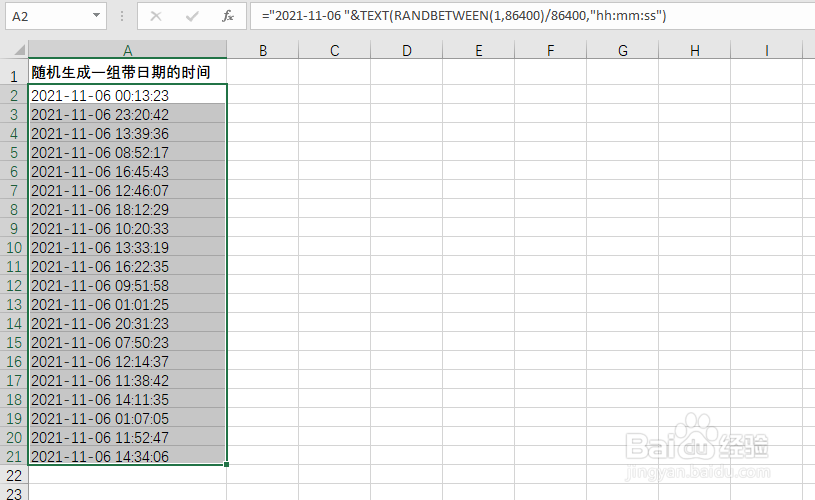This screenshot has width=815, height=500.
Task: Select column A header
Action: click(127, 50)
